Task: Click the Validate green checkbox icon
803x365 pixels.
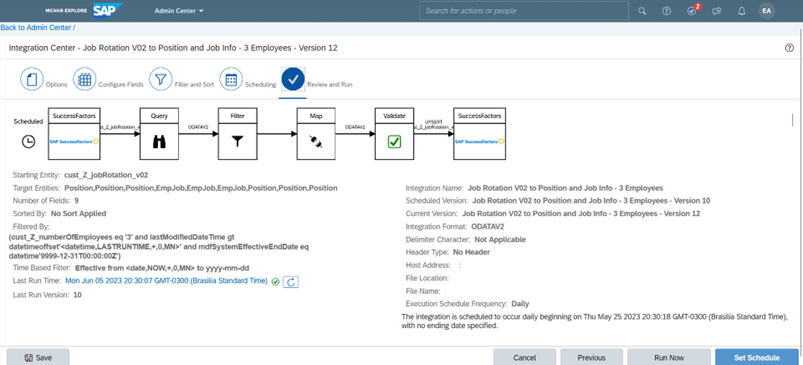Action: (x=394, y=142)
